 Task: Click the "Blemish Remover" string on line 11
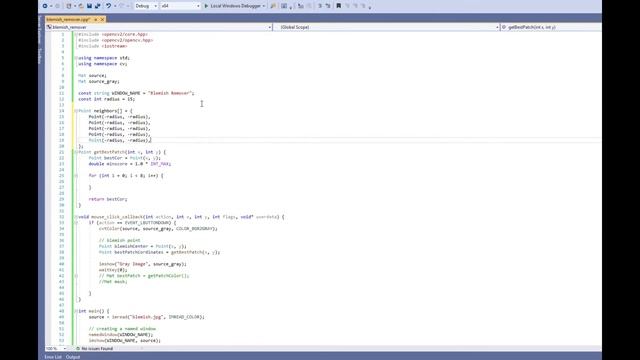170,93
